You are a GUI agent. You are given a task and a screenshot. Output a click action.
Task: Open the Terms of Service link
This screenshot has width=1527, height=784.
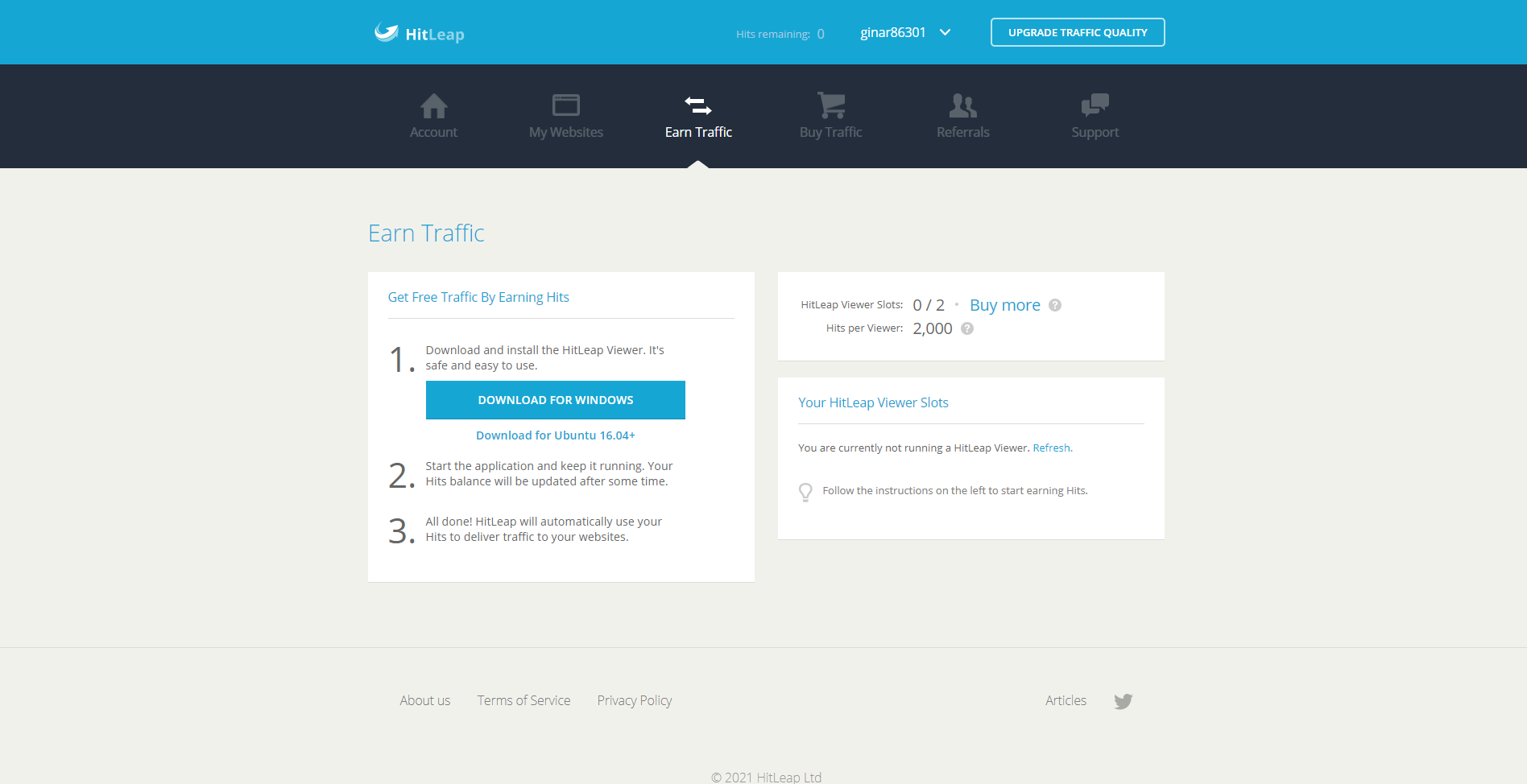[x=523, y=700]
